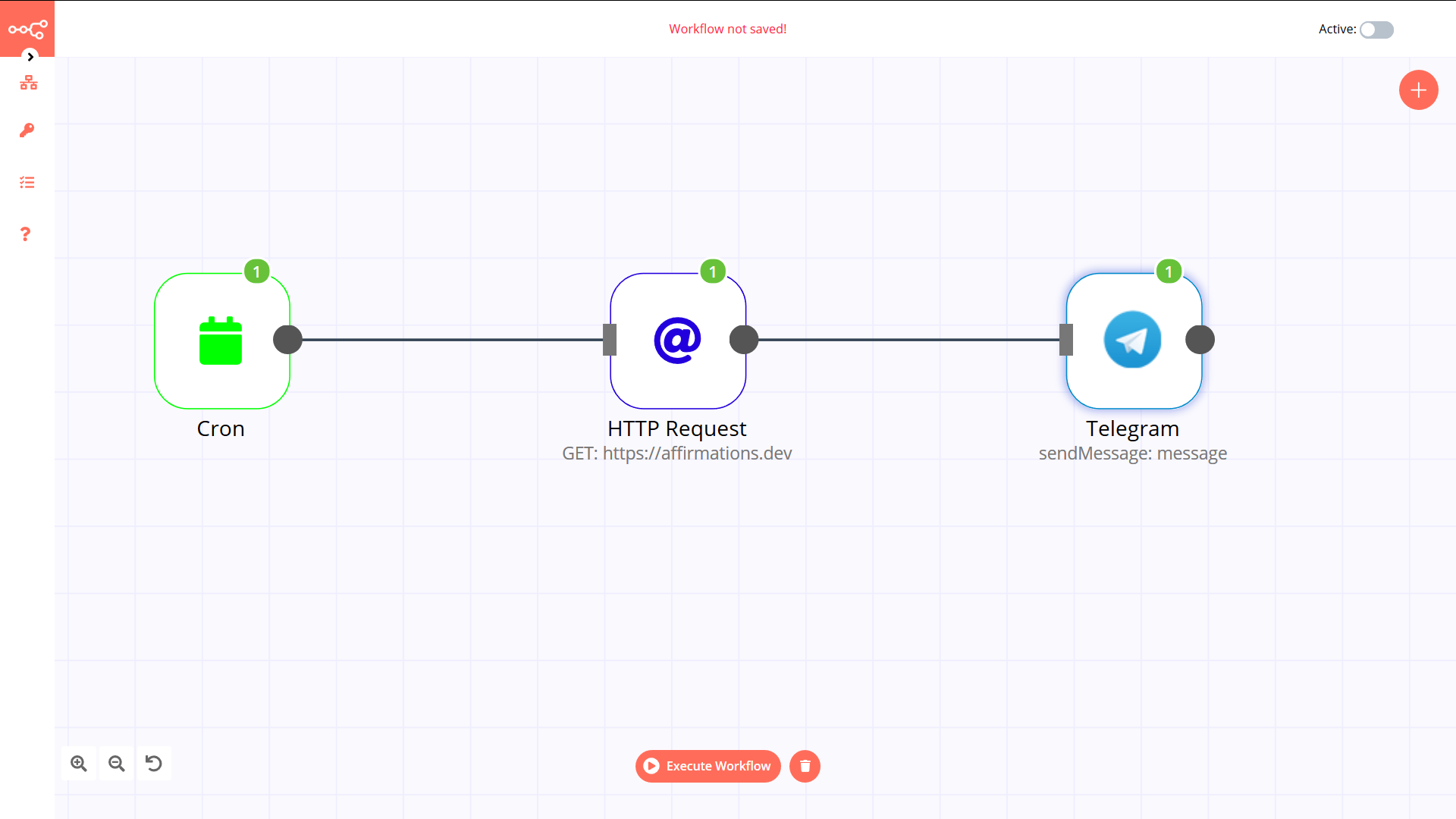
Task: Click the HTTP Request node icon
Action: (677, 340)
